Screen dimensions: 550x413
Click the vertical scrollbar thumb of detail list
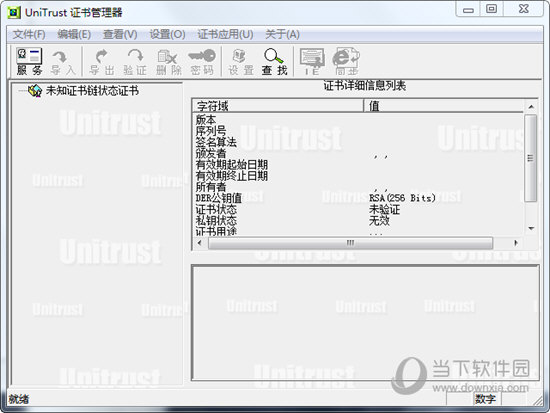pyautogui.click(x=531, y=158)
